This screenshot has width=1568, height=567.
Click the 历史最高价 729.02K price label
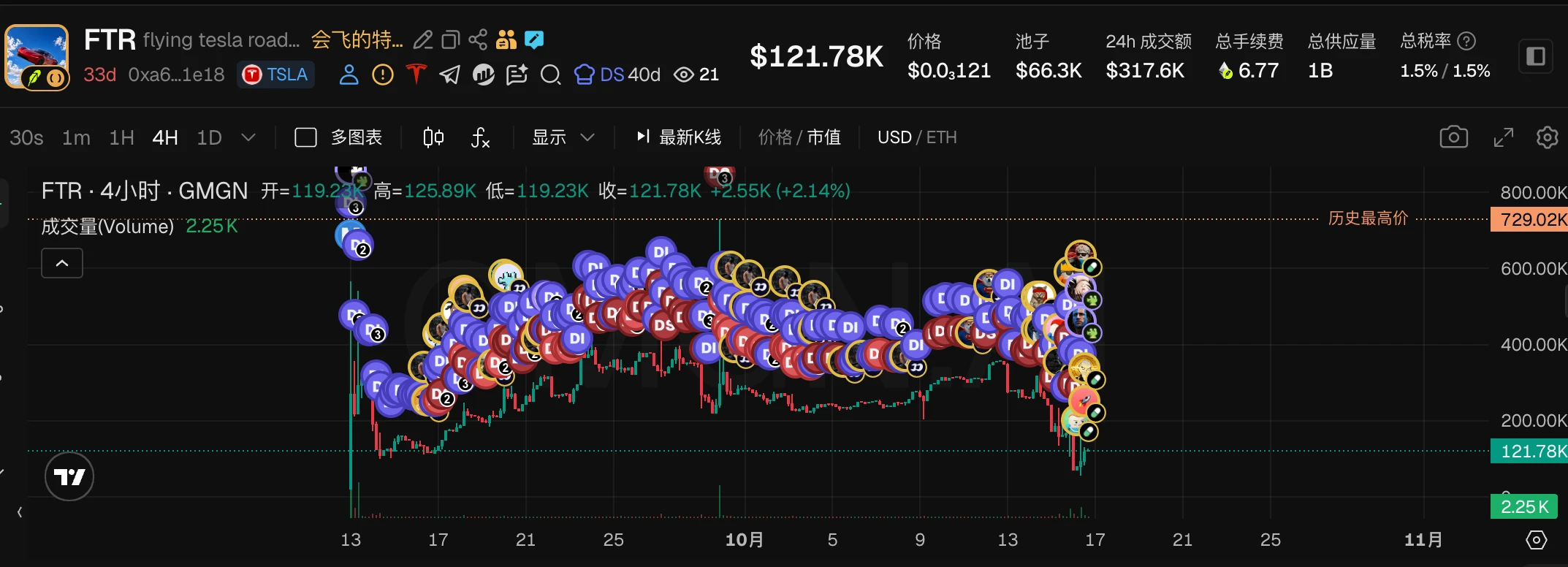point(1529,219)
